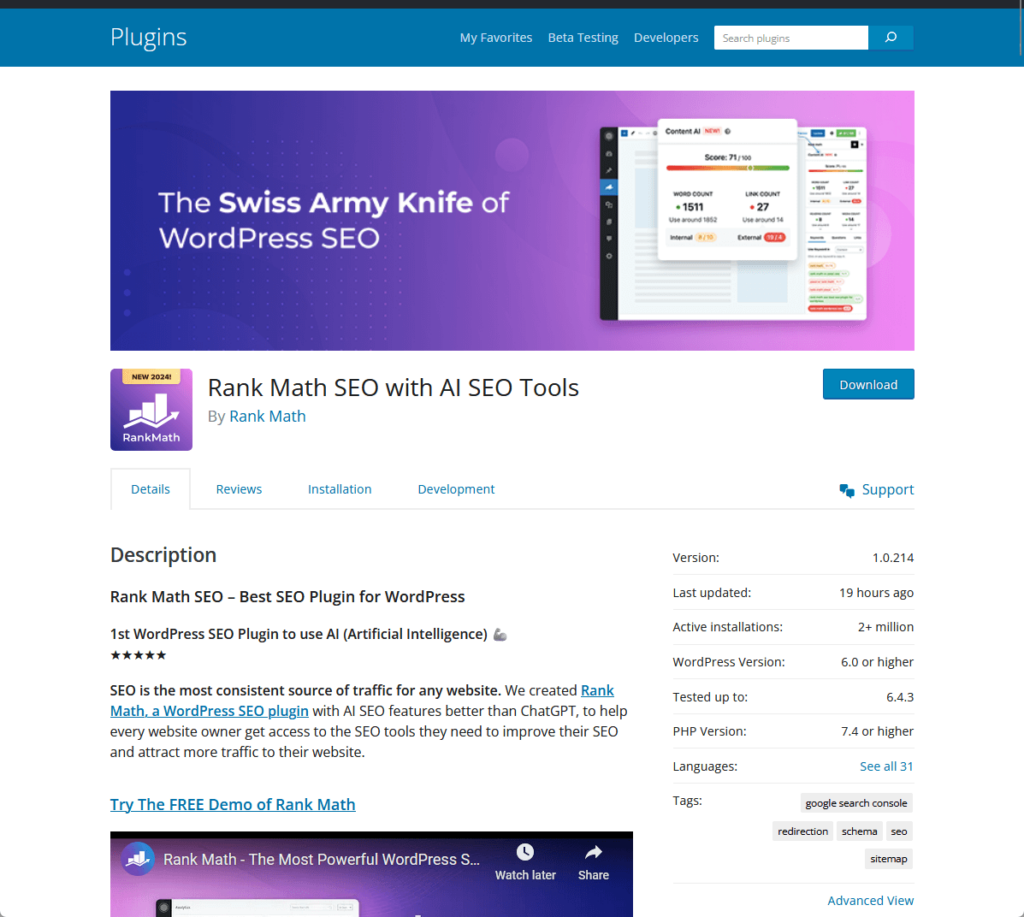This screenshot has width=1024, height=917.
Task: Click the plugin title Rank Math SEO with AI SEO Tools
Action: tap(393, 387)
